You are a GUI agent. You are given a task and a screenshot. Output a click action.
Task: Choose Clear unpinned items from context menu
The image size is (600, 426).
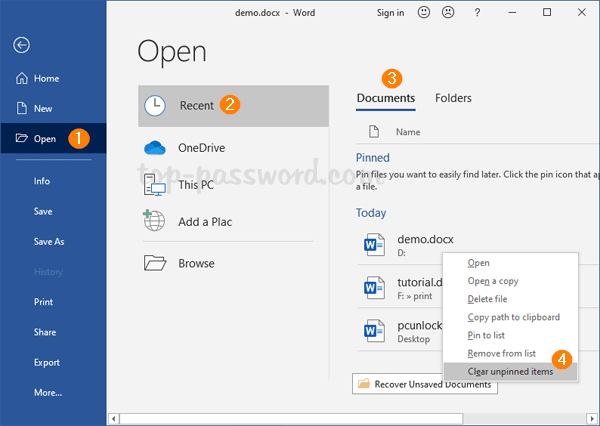(x=509, y=371)
